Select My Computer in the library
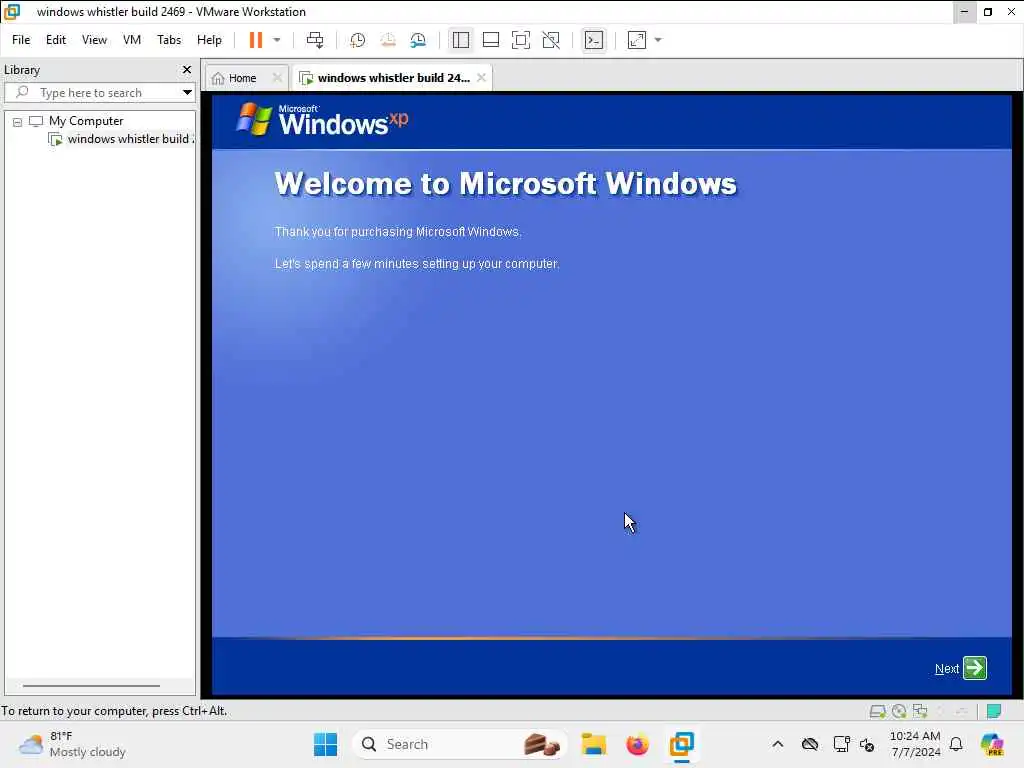This screenshot has height=768, width=1024. (x=86, y=121)
